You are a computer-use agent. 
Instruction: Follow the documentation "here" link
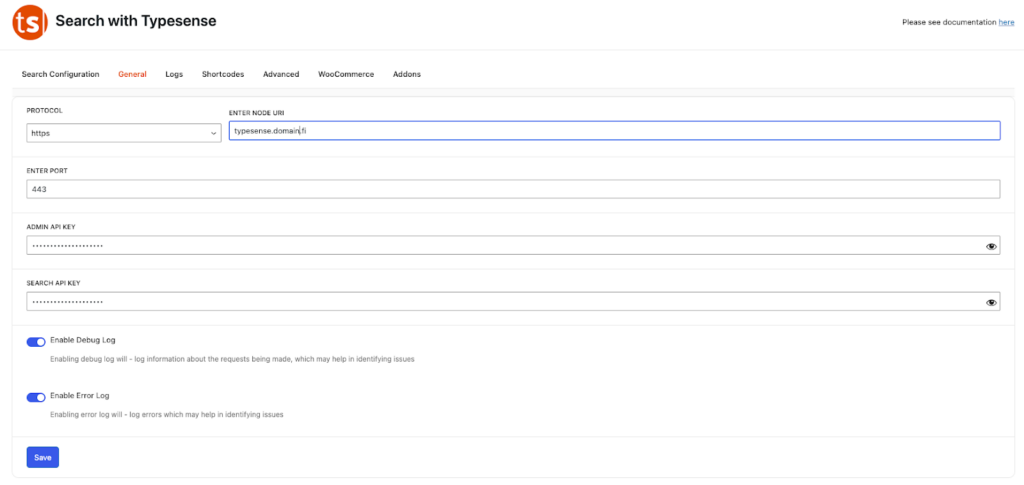coord(1006,22)
